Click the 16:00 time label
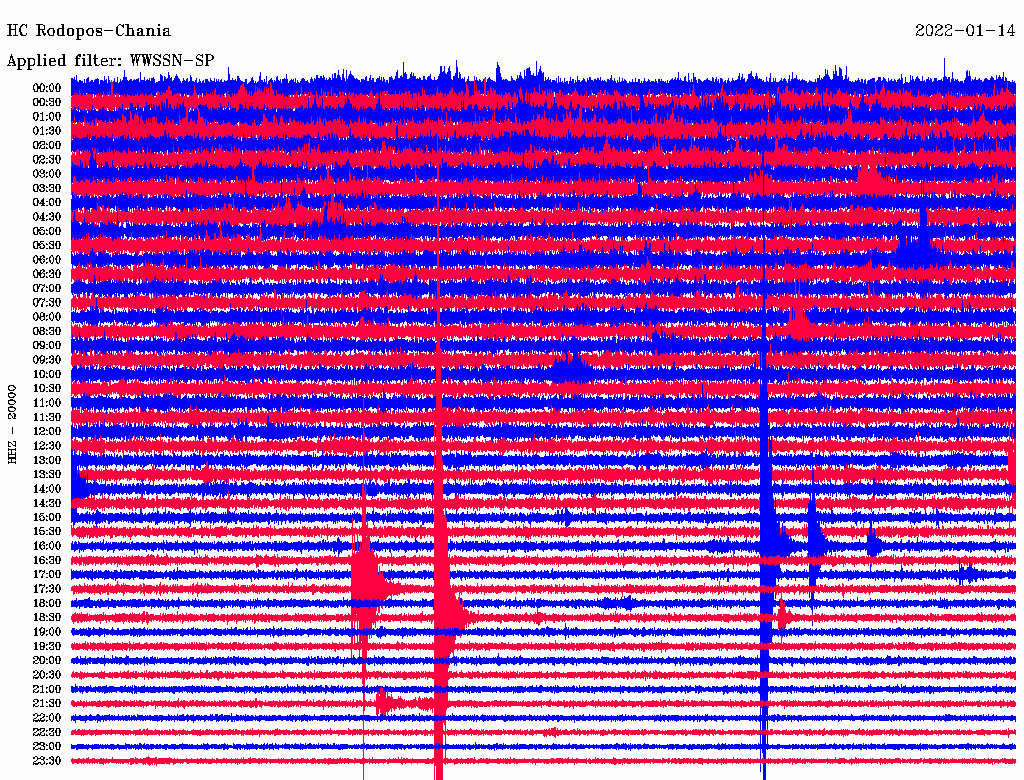 (46, 546)
